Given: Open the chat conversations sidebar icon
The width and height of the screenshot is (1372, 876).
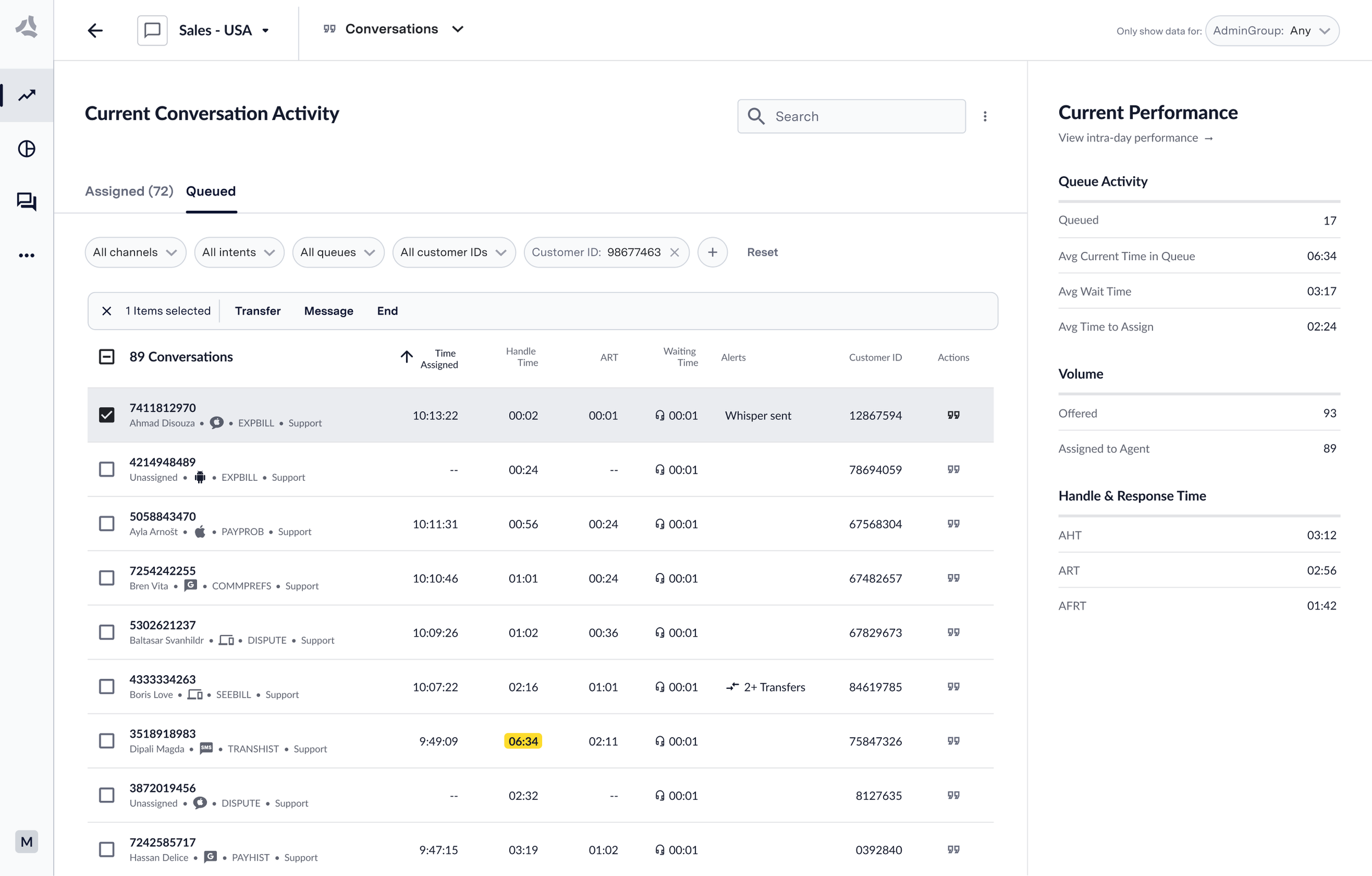Looking at the screenshot, I should pyautogui.click(x=27, y=201).
